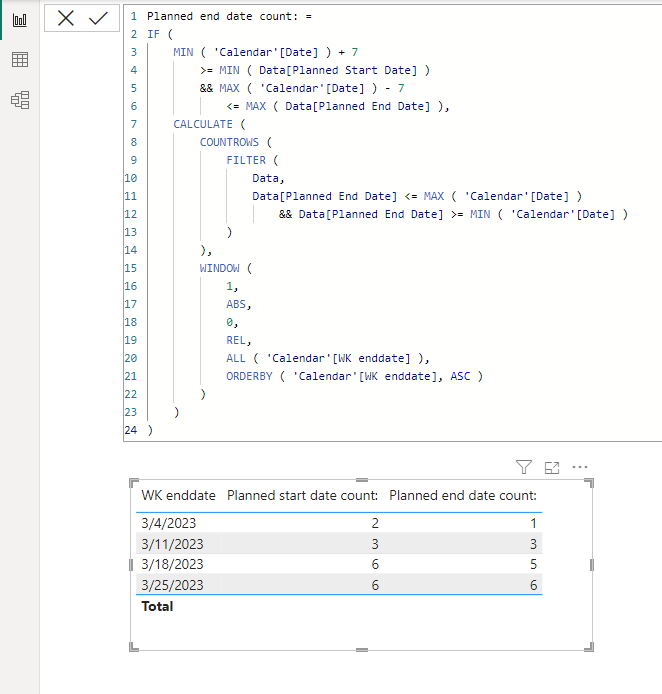This screenshot has height=694, width=662.
Task: Click the table visual's bottom-right corner handle
Action: pyautogui.click(x=589, y=648)
